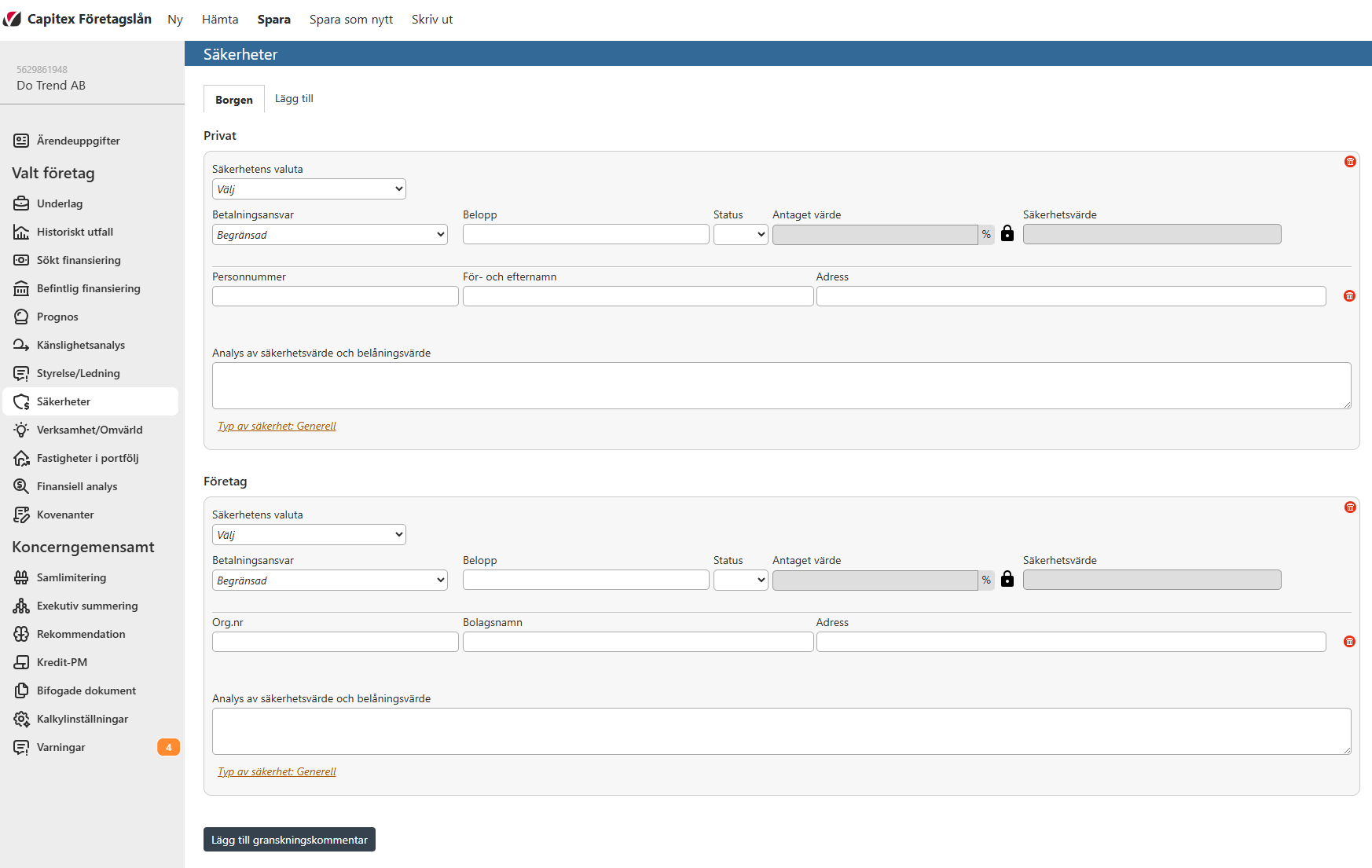This screenshot has height=868, width=1372.
Task: Click Spara in the top menu
Action: (274, 19)
